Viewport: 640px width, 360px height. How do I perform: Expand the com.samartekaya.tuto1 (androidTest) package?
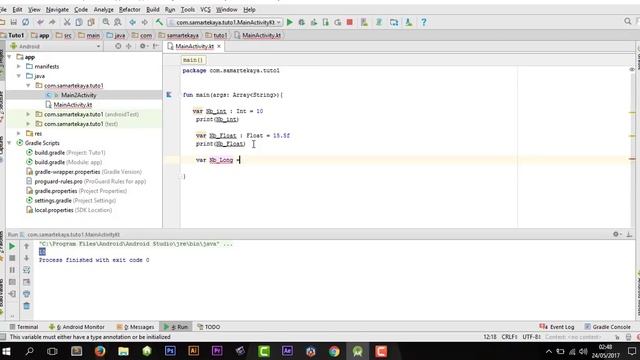[x=28, y=114]
